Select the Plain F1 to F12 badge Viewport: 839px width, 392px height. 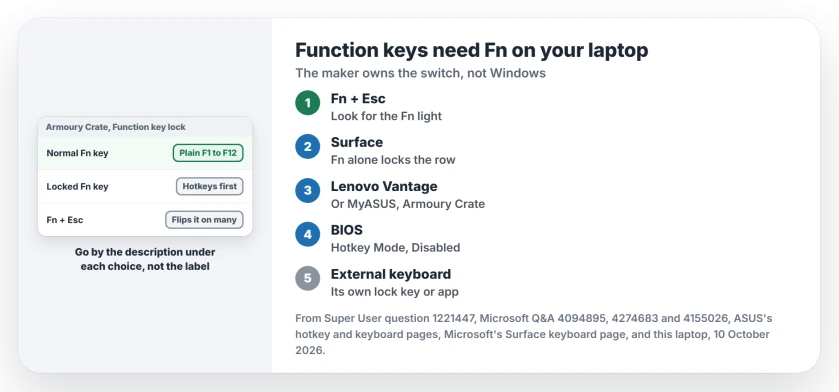208,153
